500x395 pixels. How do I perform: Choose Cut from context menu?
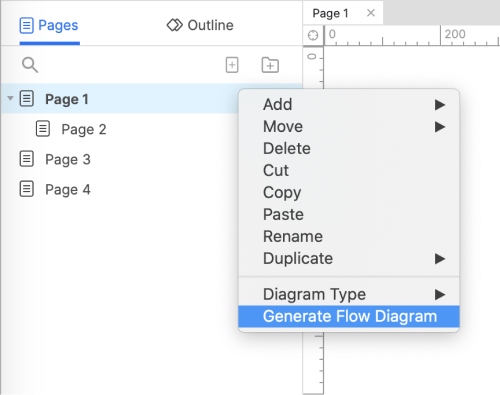click(349, 170)
